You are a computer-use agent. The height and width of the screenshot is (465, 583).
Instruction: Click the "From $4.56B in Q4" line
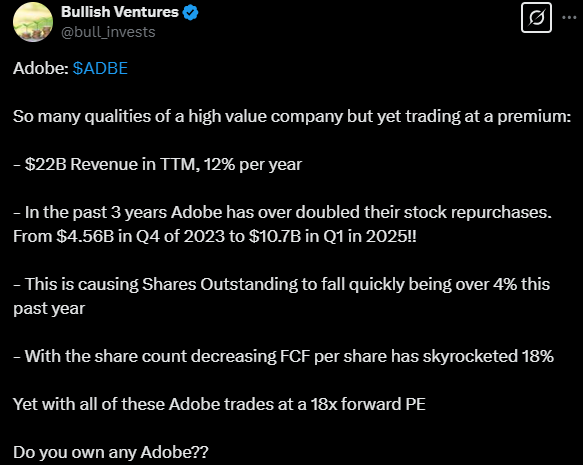[x=215, y=236]
